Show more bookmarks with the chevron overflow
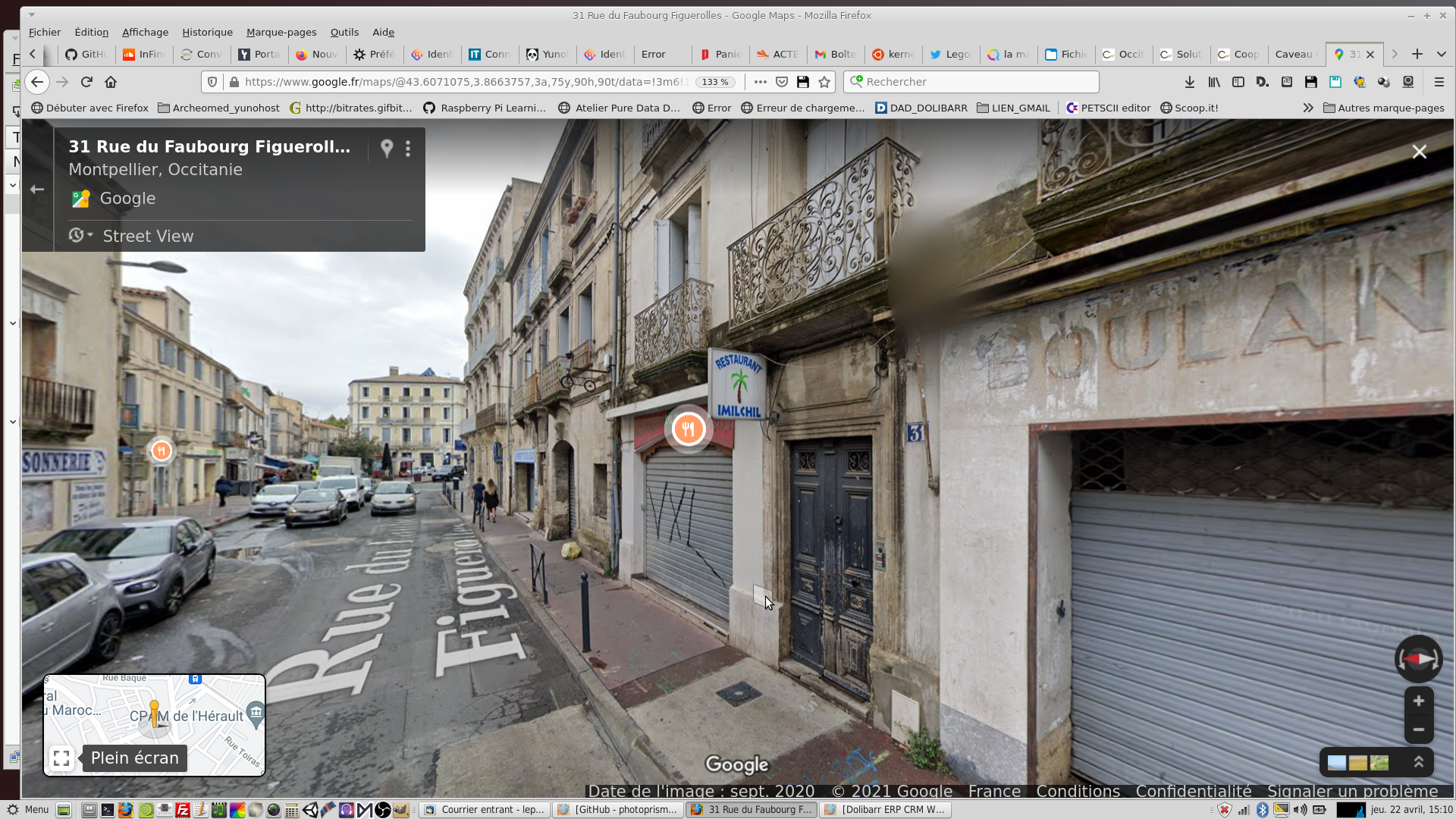 (1308, 108)
